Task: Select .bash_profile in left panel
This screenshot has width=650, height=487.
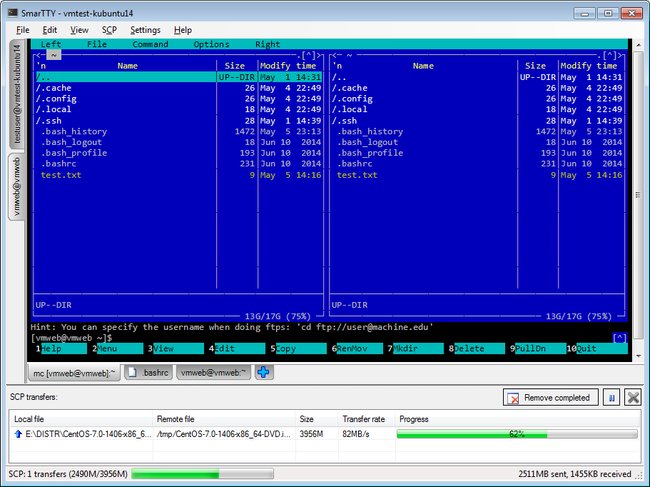Action: pos(178,153)
